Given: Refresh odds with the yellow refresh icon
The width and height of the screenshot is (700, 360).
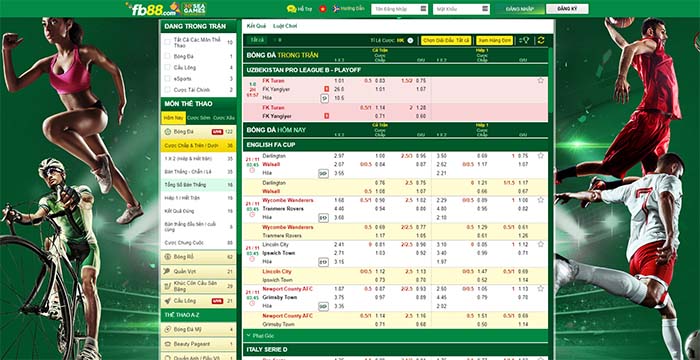Looking at the screenshot, I should pos(541,40).
